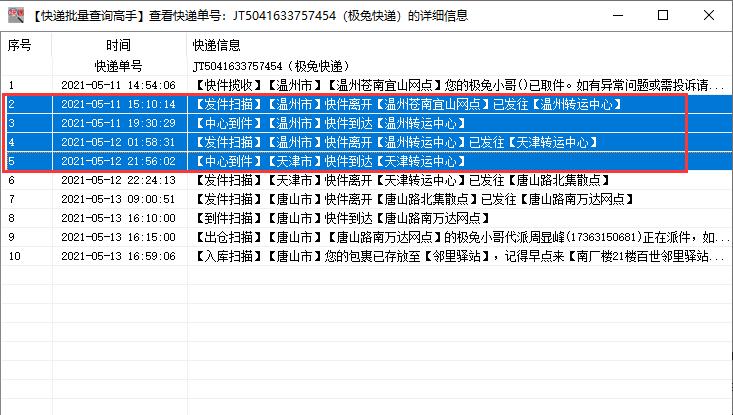Select row number 2 index cell
The height and width of the screenshot is (415, 733).
tap(12, 104)
